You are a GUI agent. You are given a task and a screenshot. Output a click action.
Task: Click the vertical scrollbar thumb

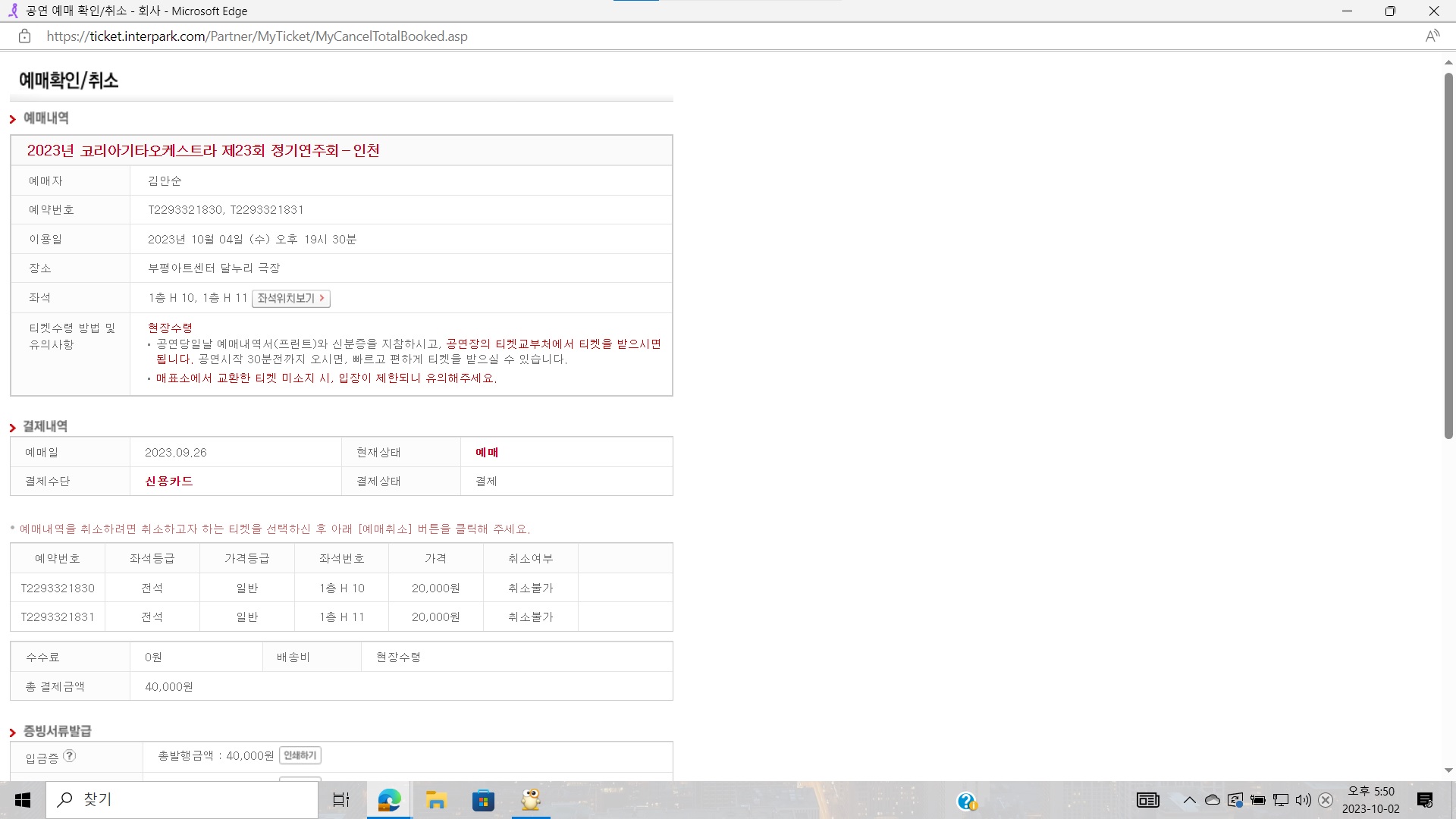(1448, 256)
